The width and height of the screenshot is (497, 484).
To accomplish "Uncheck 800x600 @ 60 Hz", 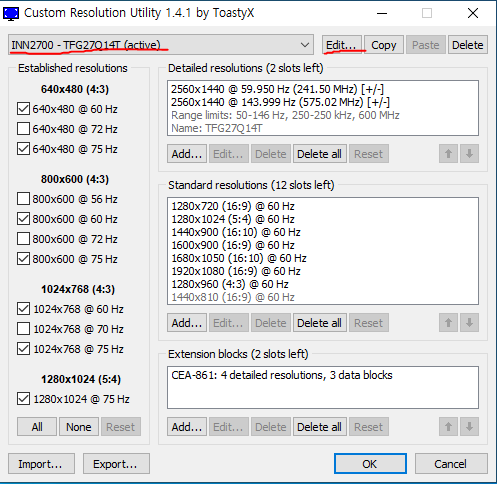I will pos(23,219).
